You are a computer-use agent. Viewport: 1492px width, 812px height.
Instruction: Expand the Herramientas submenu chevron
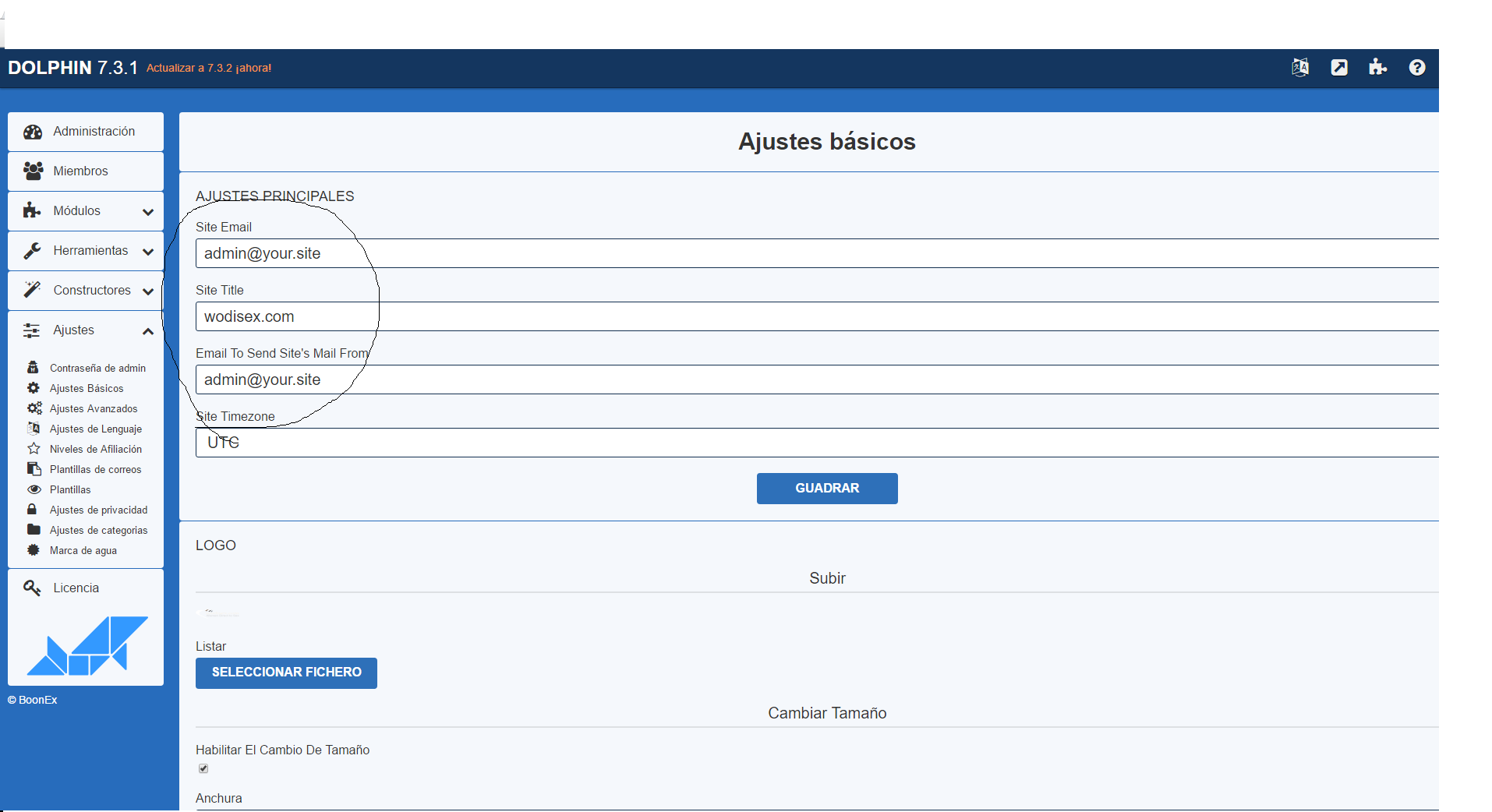click(148, 252)
